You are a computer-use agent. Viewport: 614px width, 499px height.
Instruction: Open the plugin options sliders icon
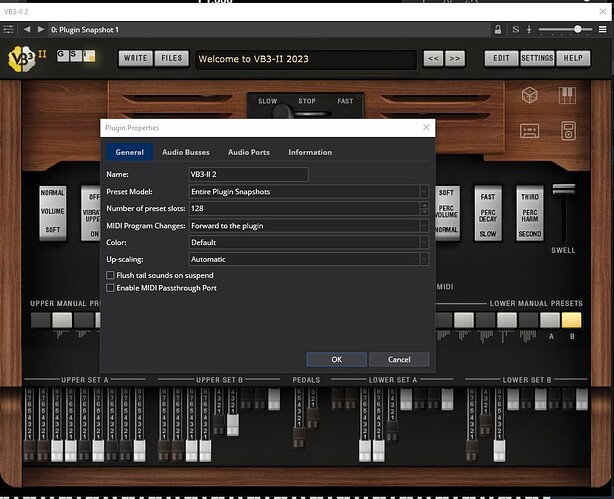point(8,29)
